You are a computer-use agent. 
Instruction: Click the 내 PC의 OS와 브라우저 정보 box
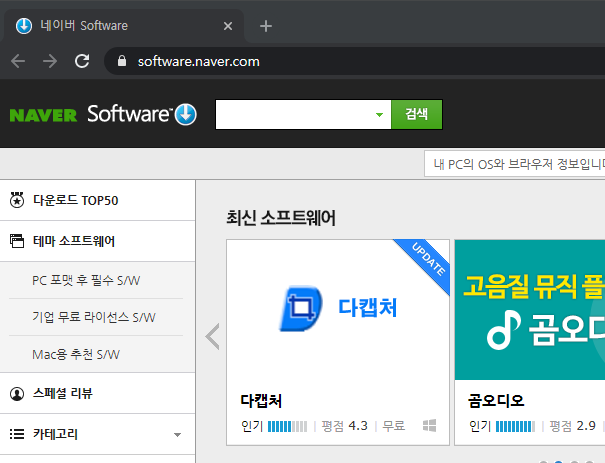pyautogui.click(x=515, y=164)
